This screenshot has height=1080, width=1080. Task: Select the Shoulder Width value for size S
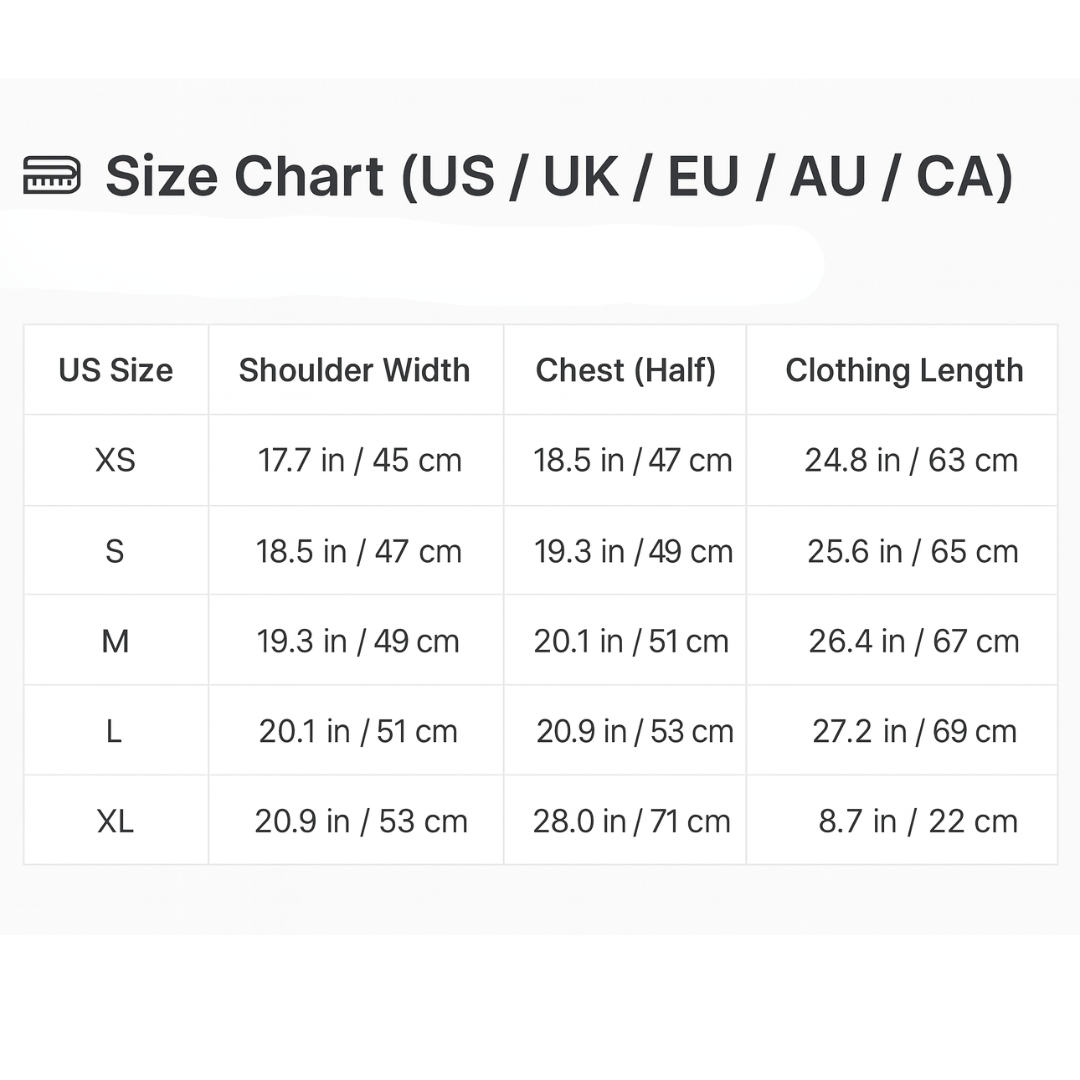pos(359,551)
